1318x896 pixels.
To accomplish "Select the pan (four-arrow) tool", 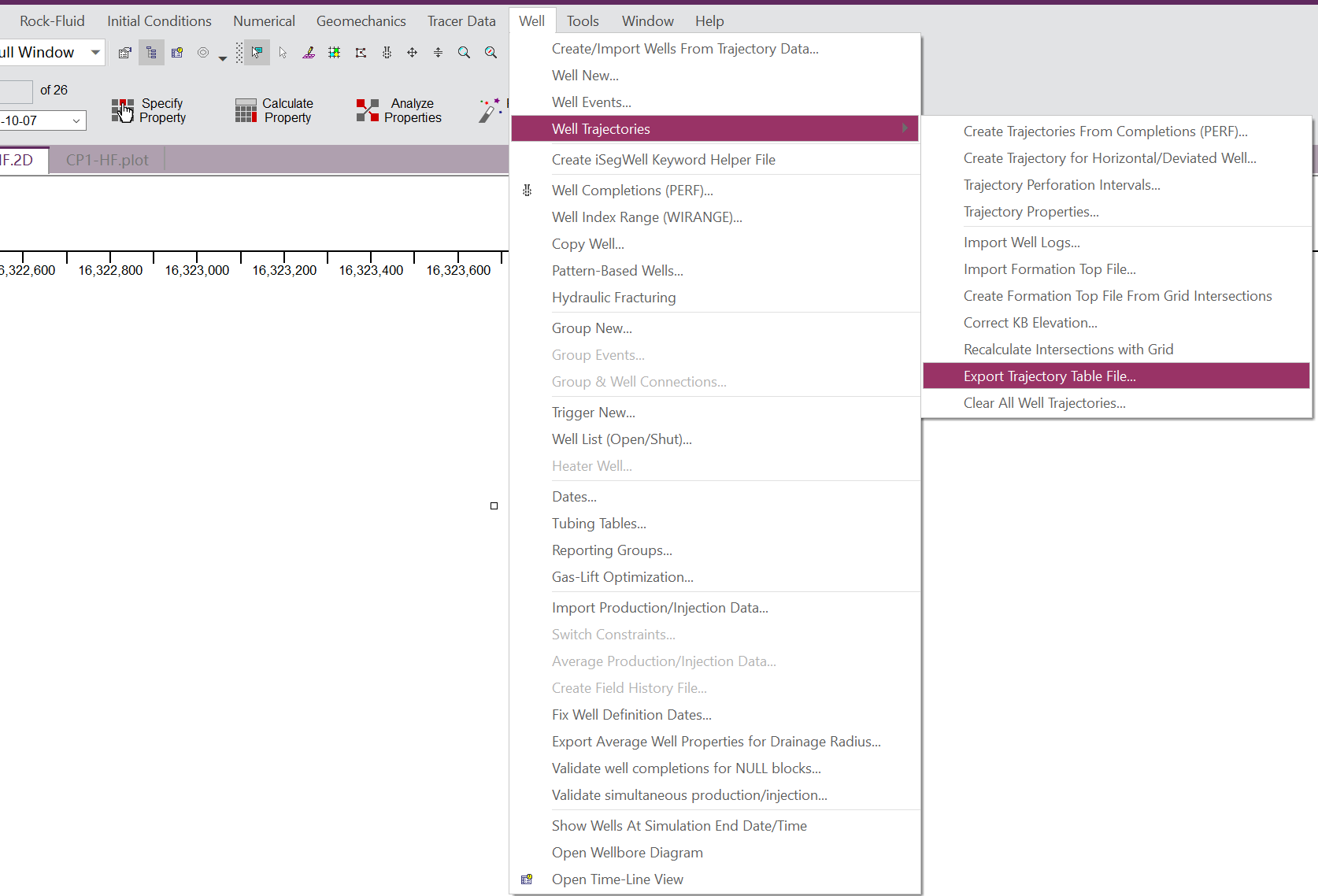I will (x=412, y=53).
